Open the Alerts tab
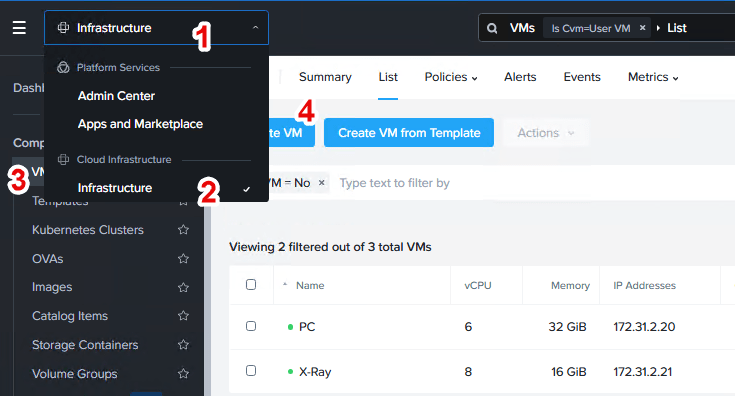735x396 pixels. point(520,77)
